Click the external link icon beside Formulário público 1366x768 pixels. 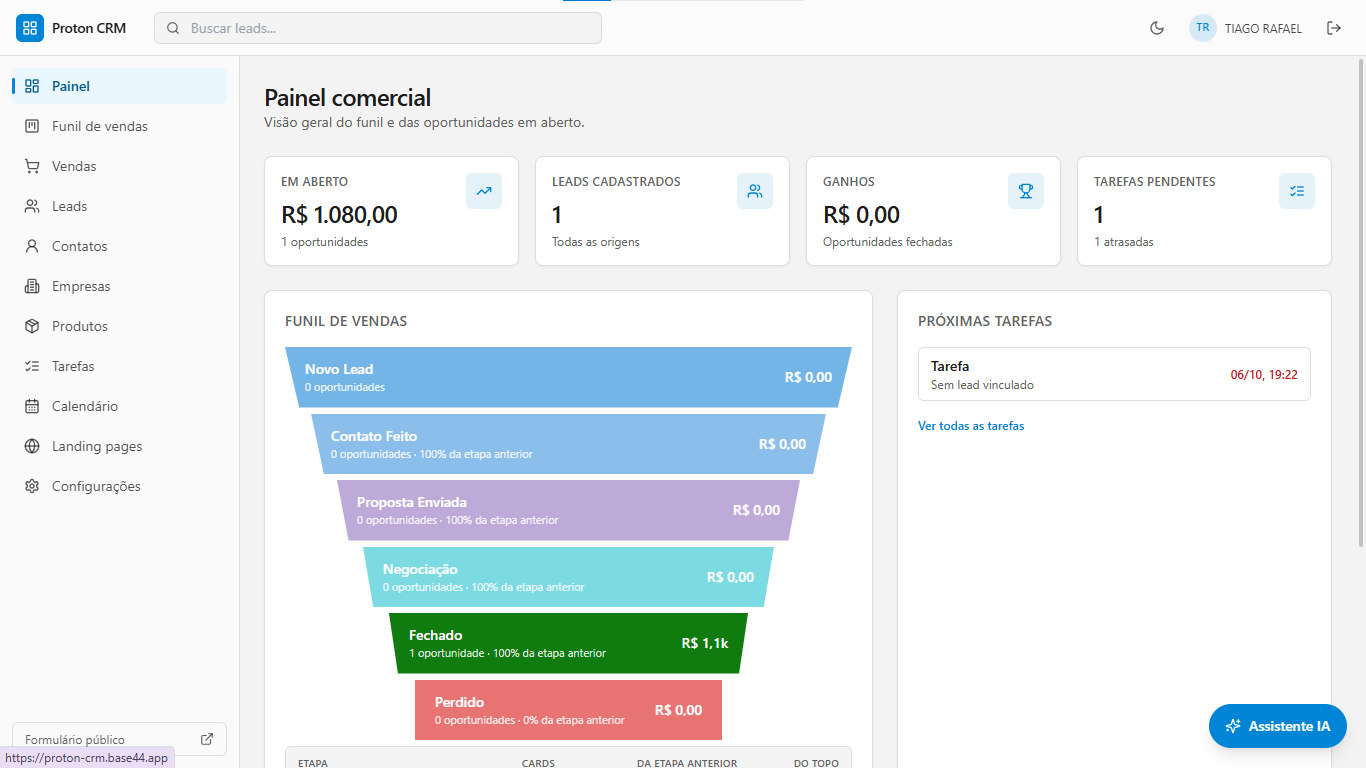click(x=207, y=739)
